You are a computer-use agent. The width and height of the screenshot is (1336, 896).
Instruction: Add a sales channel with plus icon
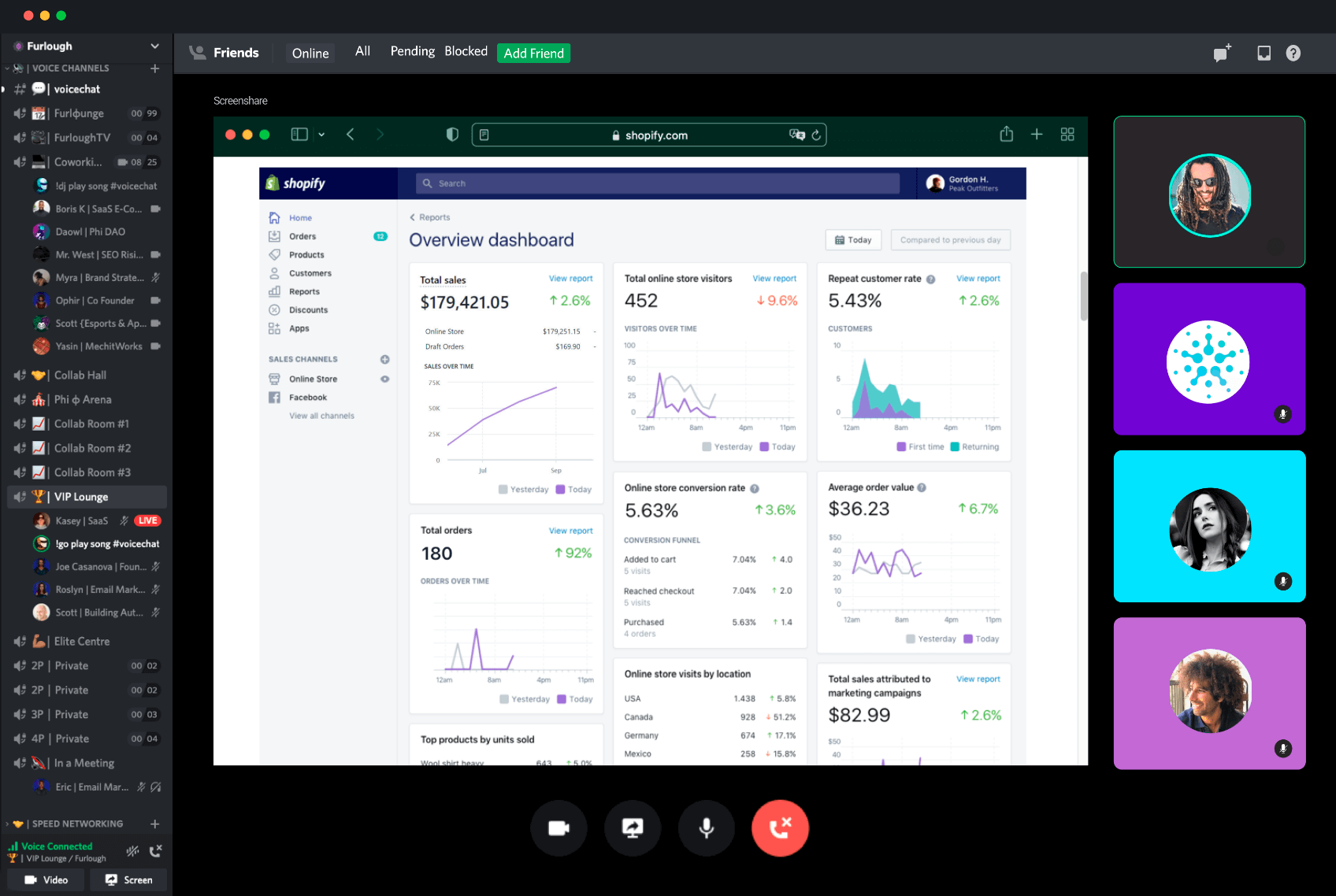(384, 359)
